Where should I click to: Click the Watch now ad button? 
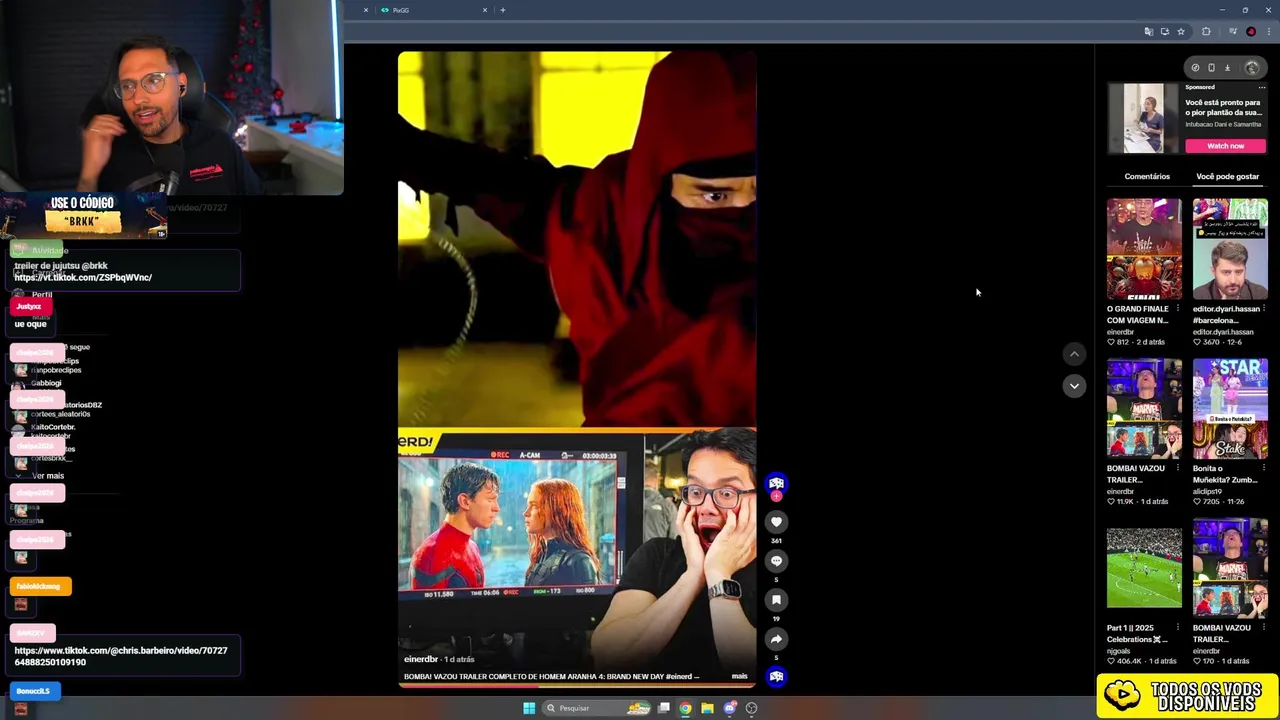(1226, 146)
